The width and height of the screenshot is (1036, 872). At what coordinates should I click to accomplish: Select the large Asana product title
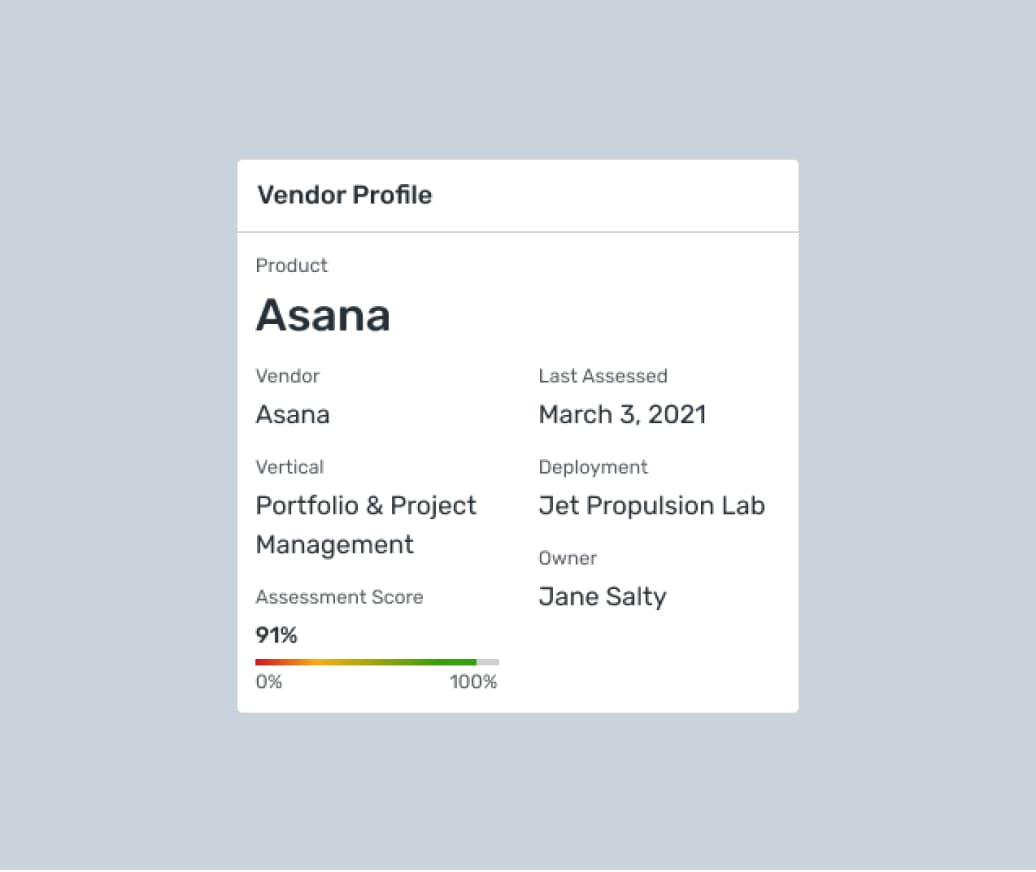click(323, 316)
